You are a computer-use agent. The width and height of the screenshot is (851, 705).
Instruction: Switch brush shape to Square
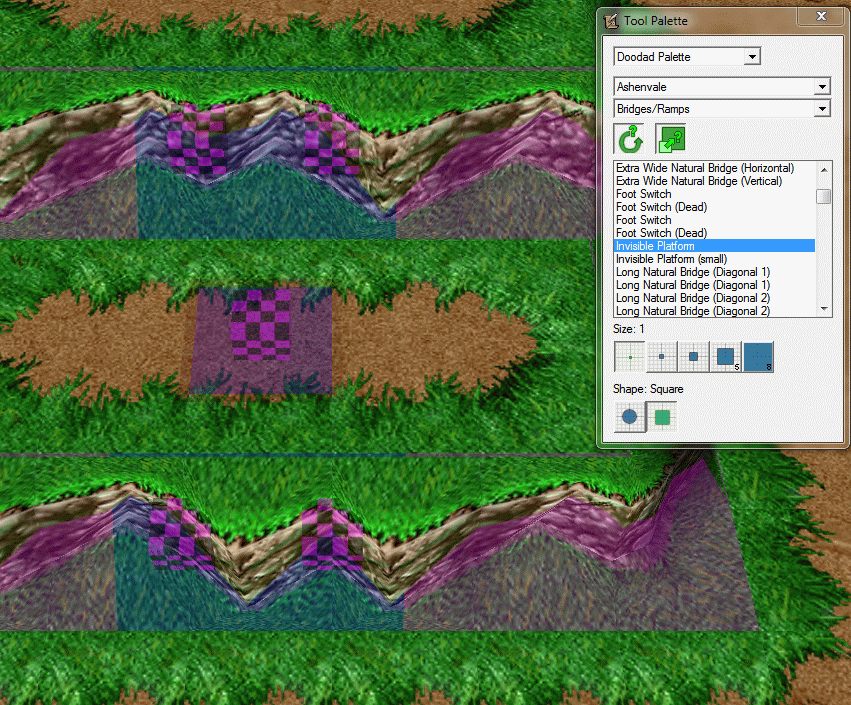point(662,417)
